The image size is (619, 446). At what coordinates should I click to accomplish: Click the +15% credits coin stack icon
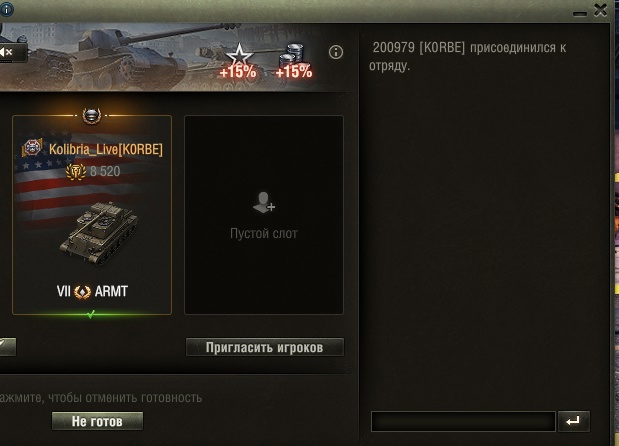click(294, 61)
